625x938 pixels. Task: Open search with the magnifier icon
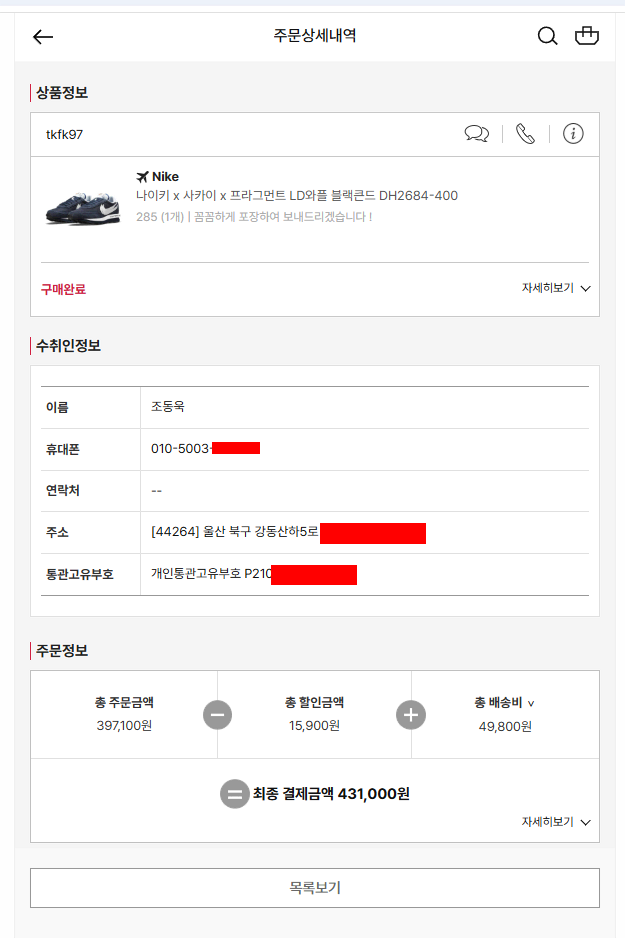[547, 36]
